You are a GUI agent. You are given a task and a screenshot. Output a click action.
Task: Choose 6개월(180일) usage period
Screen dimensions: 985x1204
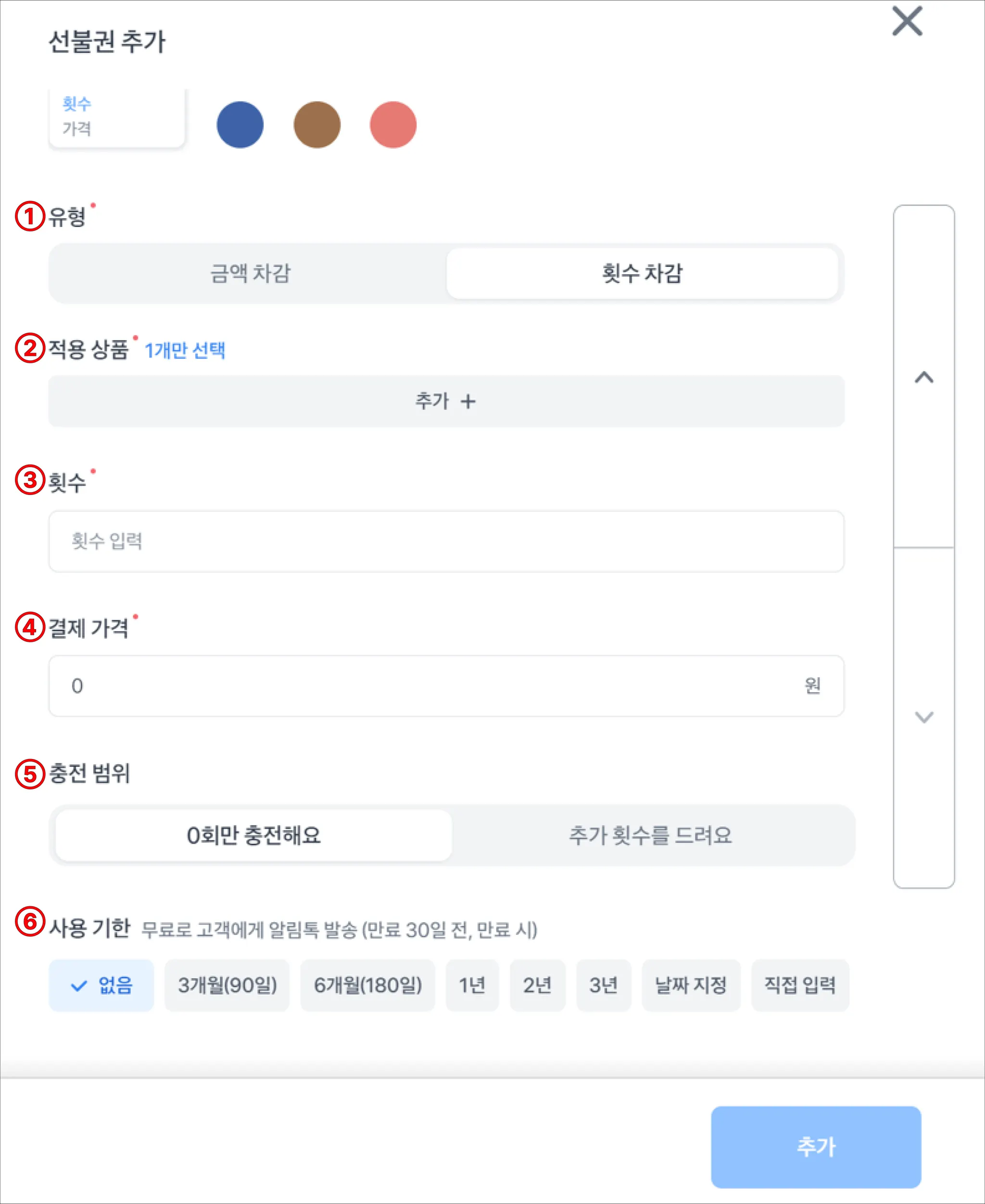click(367, 985)
